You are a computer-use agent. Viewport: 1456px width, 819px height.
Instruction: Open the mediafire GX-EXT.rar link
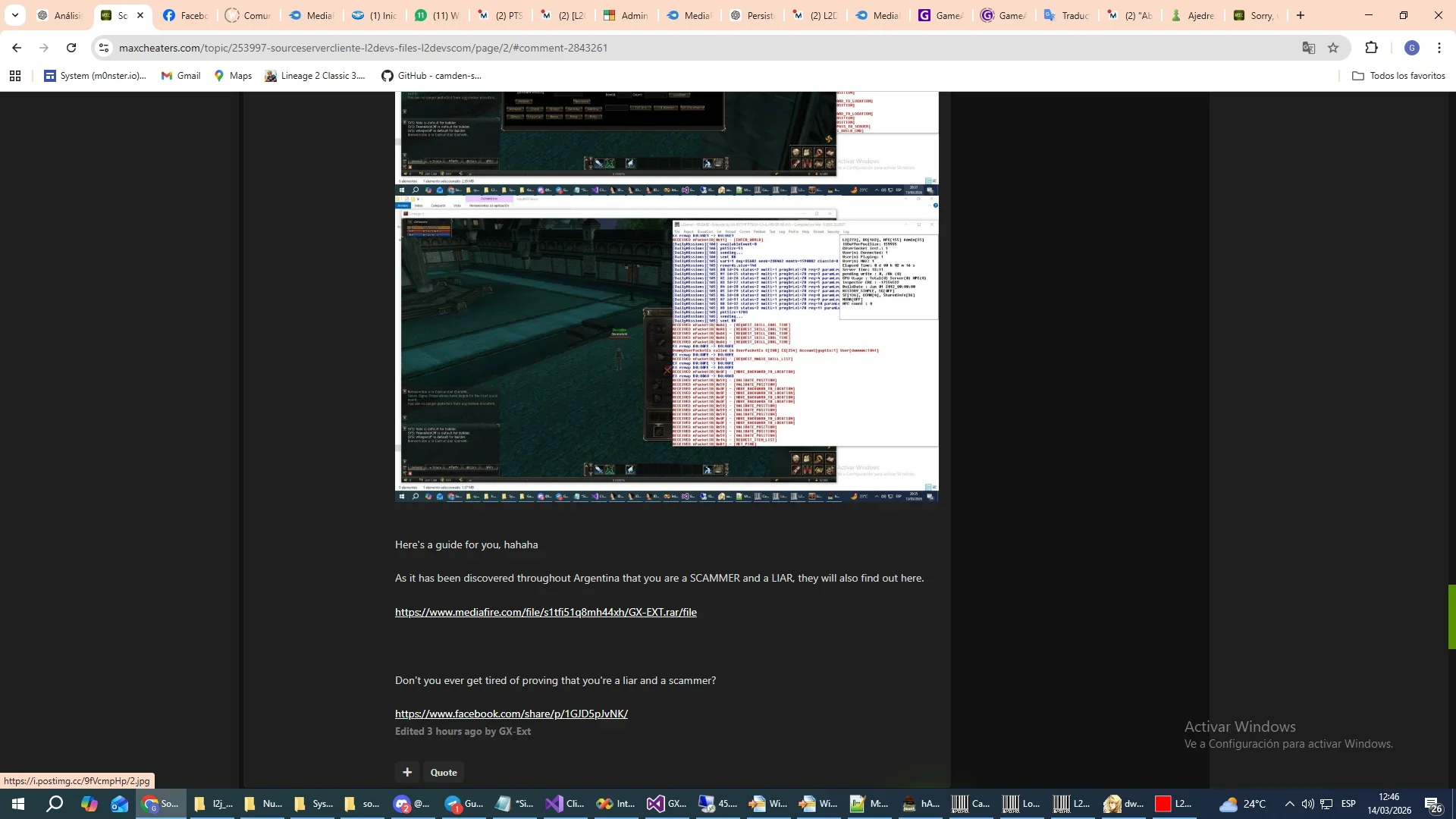(545, 612)
